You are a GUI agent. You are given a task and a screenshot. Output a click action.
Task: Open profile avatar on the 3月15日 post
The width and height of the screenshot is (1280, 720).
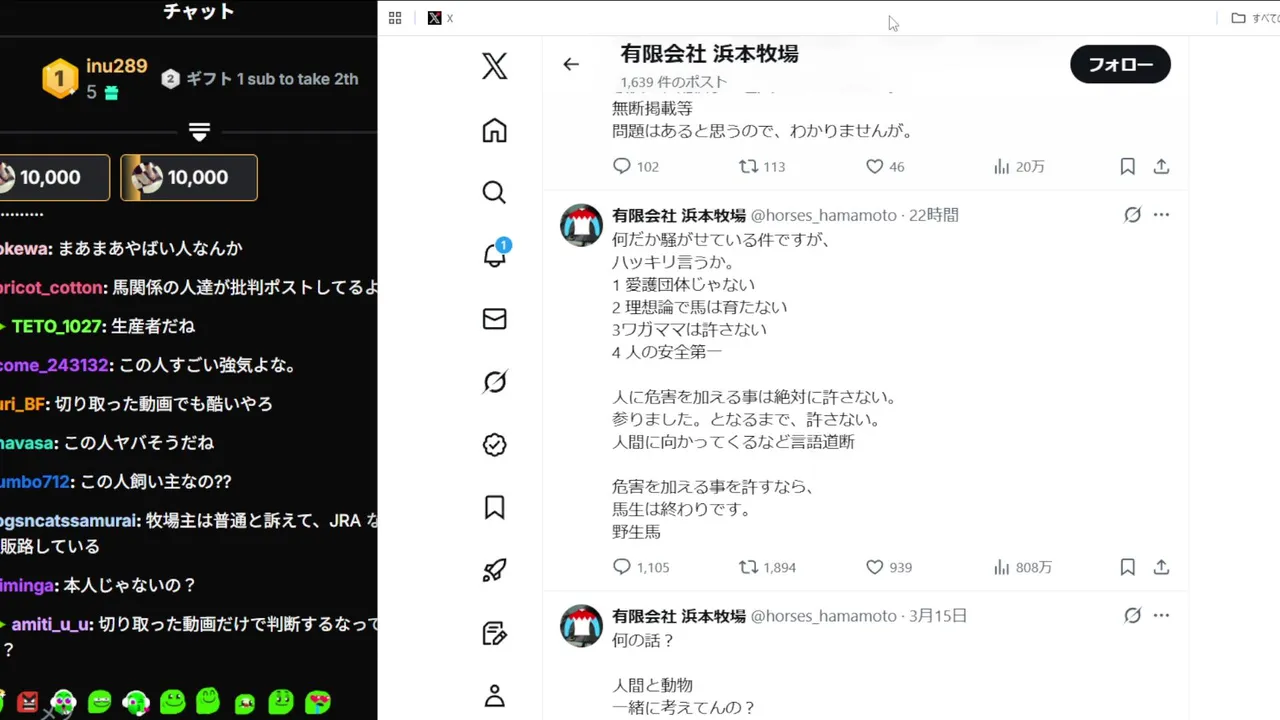pos(581,626)
